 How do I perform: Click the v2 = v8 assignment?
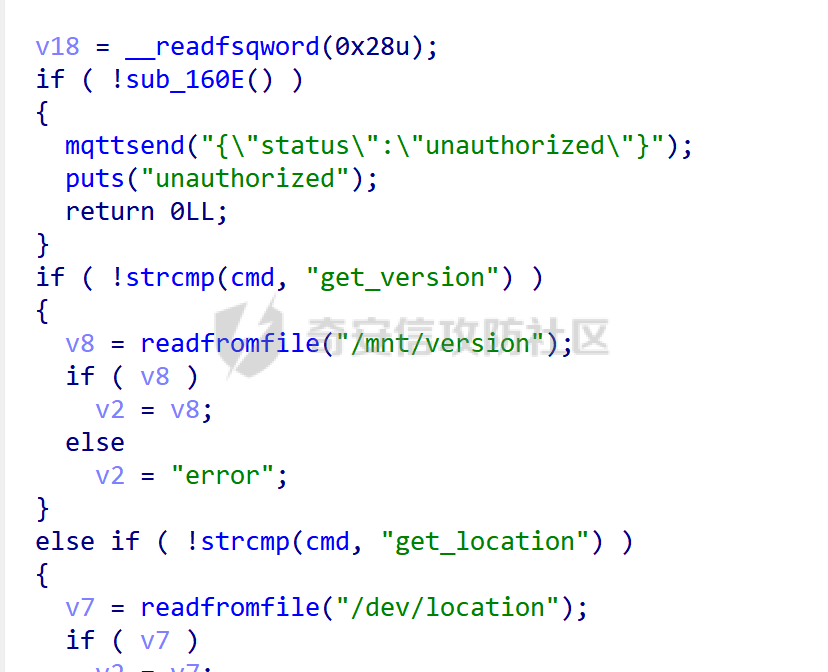point(154,410)
